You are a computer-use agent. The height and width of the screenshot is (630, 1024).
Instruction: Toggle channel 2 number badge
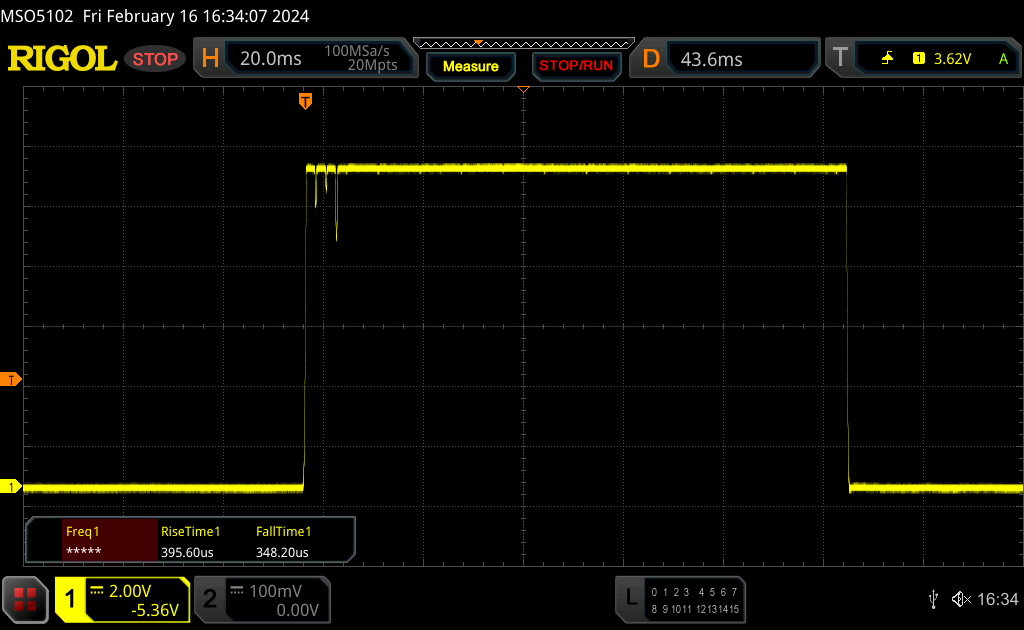click(210, 599)
